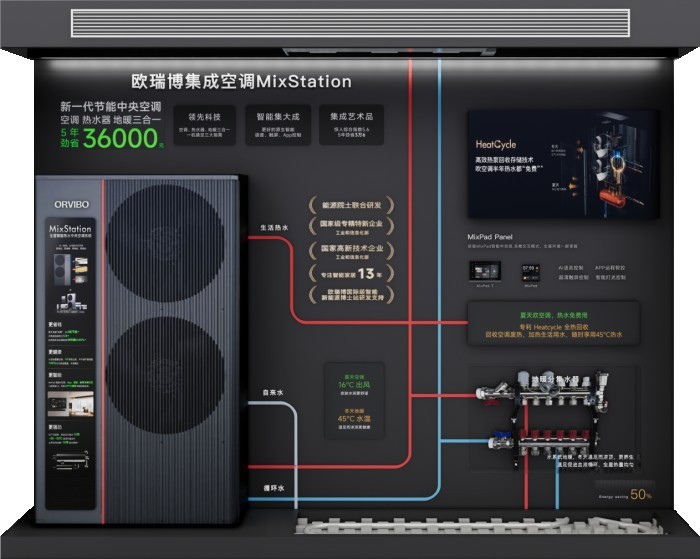This screenshot has height=559, width=700.
Task: Click the 循环水 pipe label
Action: tap(273, 488)
